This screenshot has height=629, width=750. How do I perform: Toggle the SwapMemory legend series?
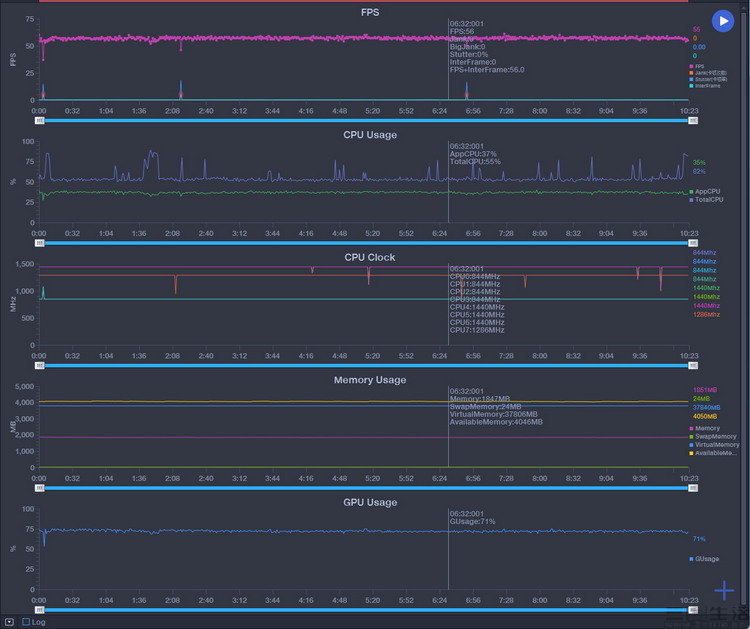click(713, 437)
